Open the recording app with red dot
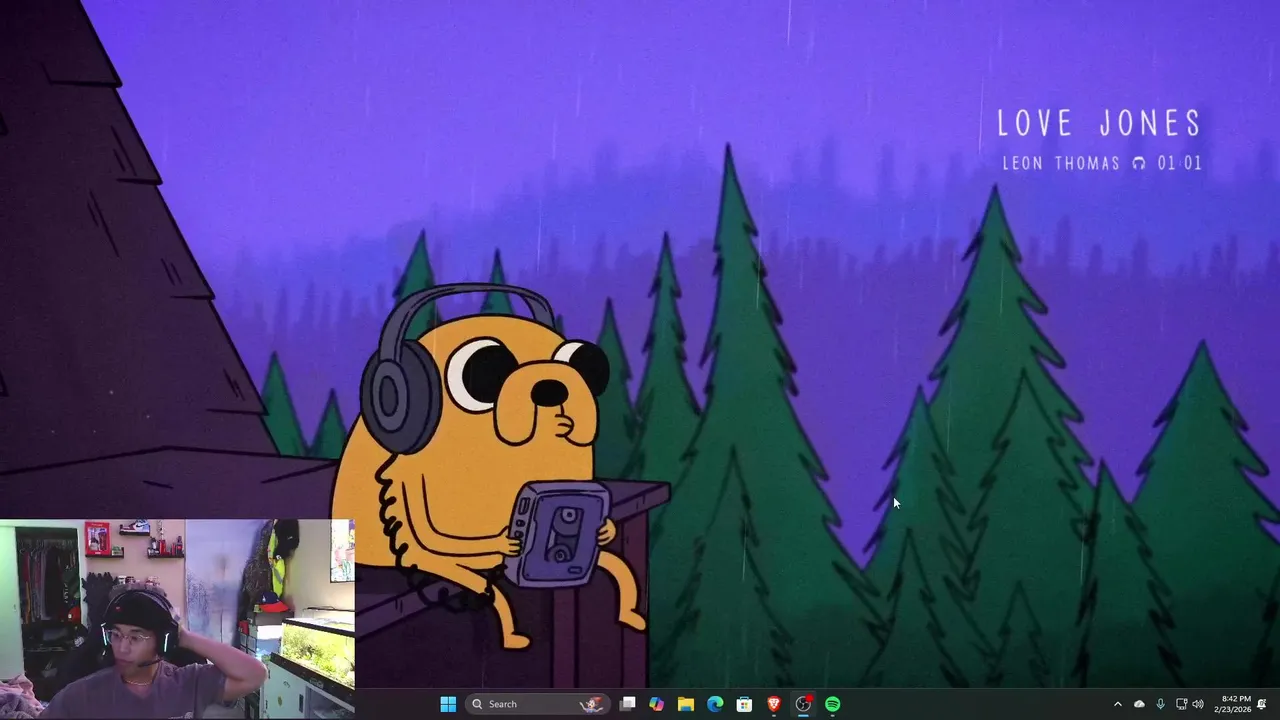This screenshot has height=720, width=1280. pyautogui.click(x=803, y=704)
